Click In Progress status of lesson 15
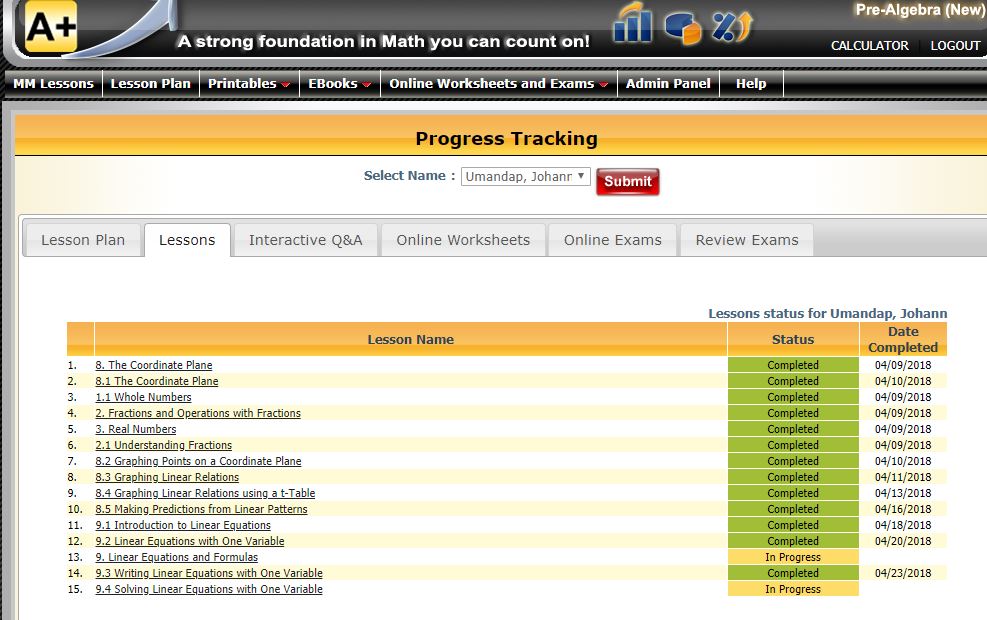This screenshot has height=620, width=987. coord(793,589)
